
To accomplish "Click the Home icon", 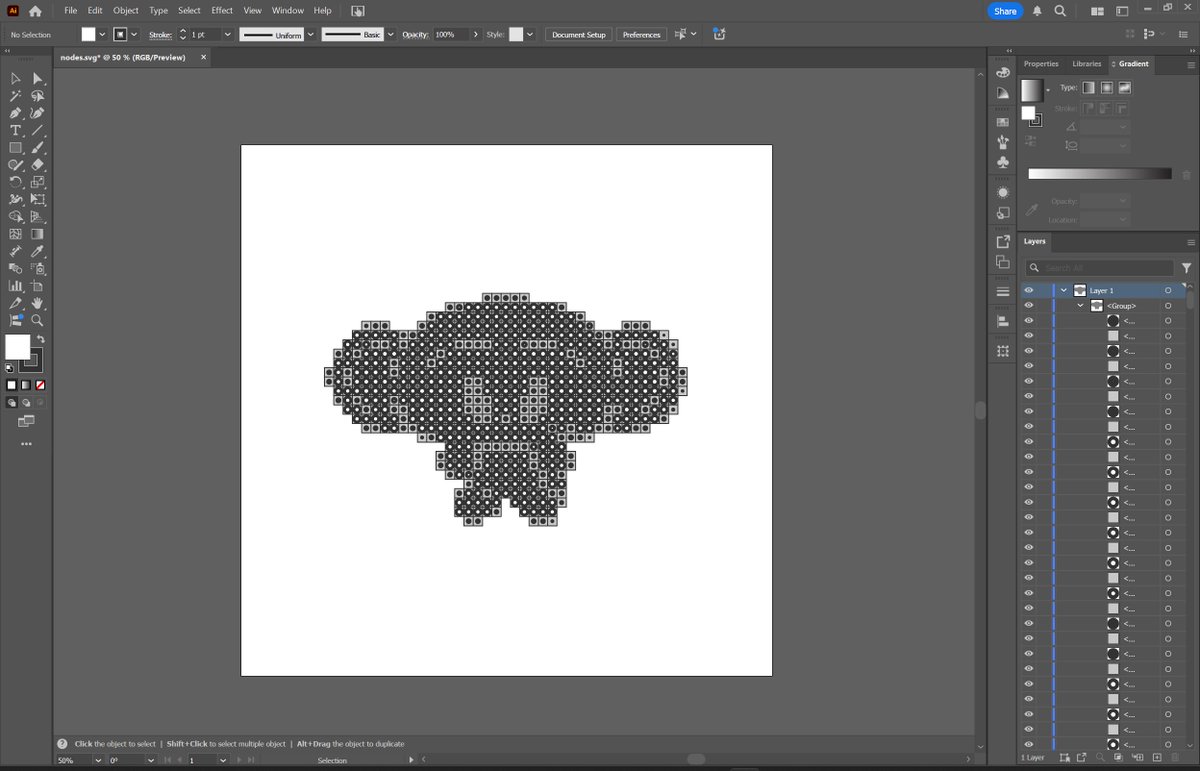I will tap(35, 11).
